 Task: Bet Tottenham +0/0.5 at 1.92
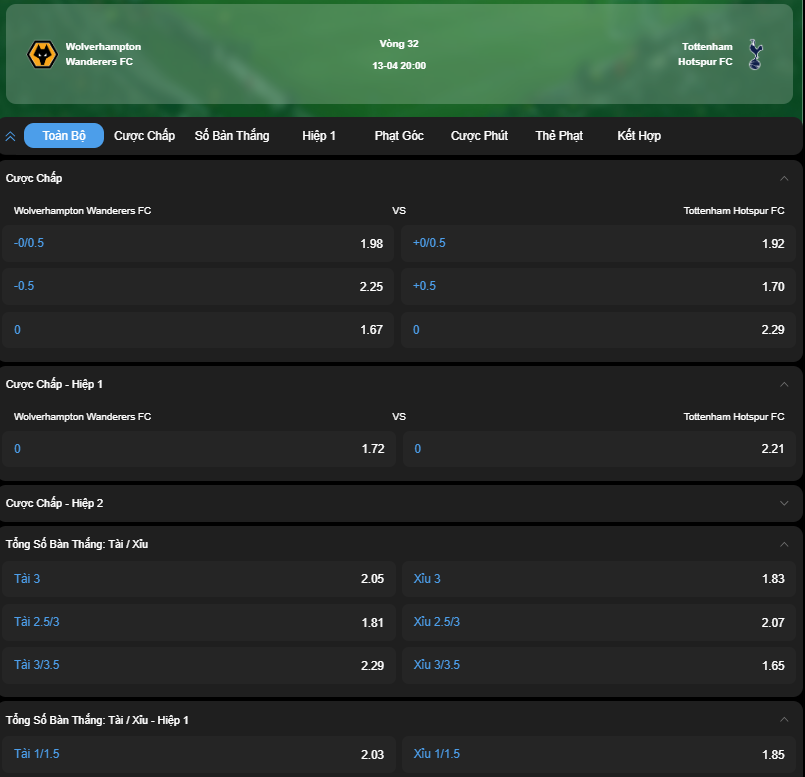click(598, 243)
